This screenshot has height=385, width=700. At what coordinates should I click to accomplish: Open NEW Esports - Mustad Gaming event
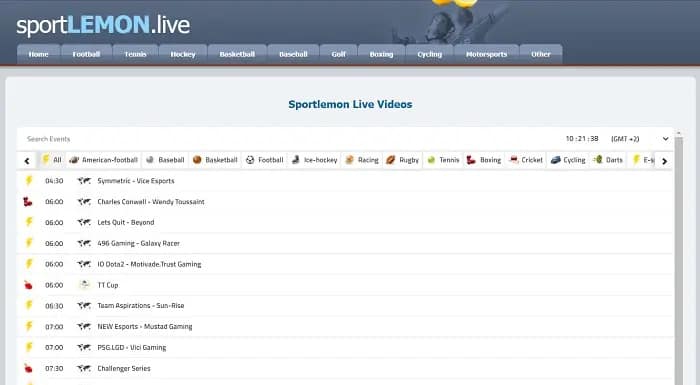click(x=345, y=326)
